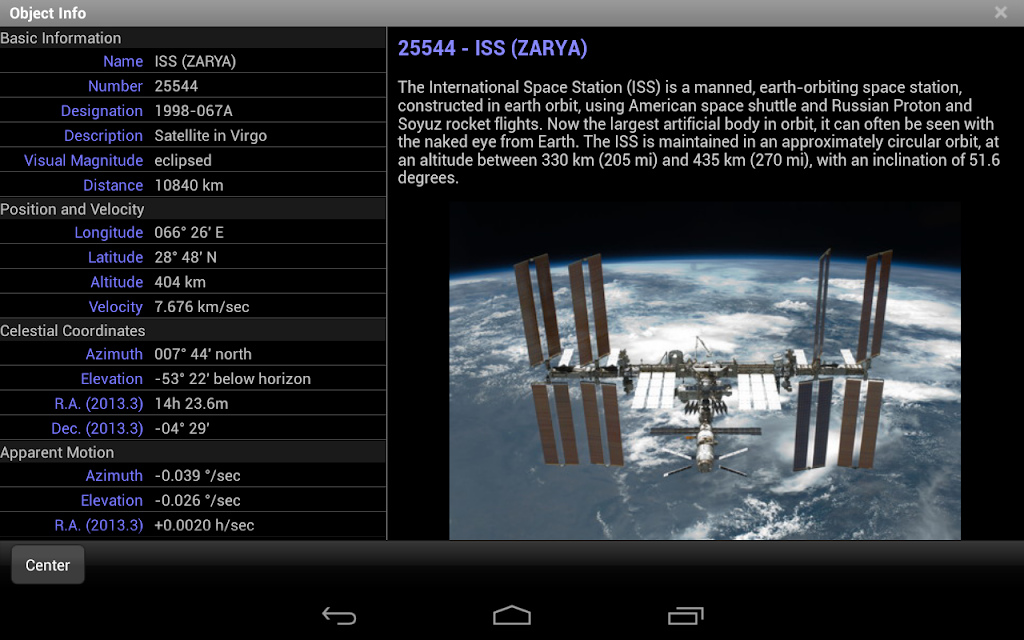Select the Velocity value '7.676 km/sec'
Screen dimensions: 1024x640
pos(202,307)
